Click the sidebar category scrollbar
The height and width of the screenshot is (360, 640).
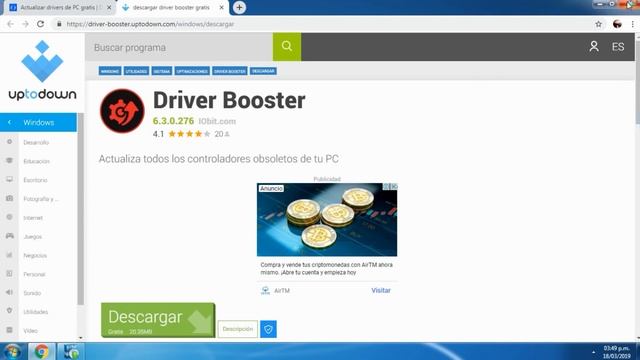coord(80,209)
